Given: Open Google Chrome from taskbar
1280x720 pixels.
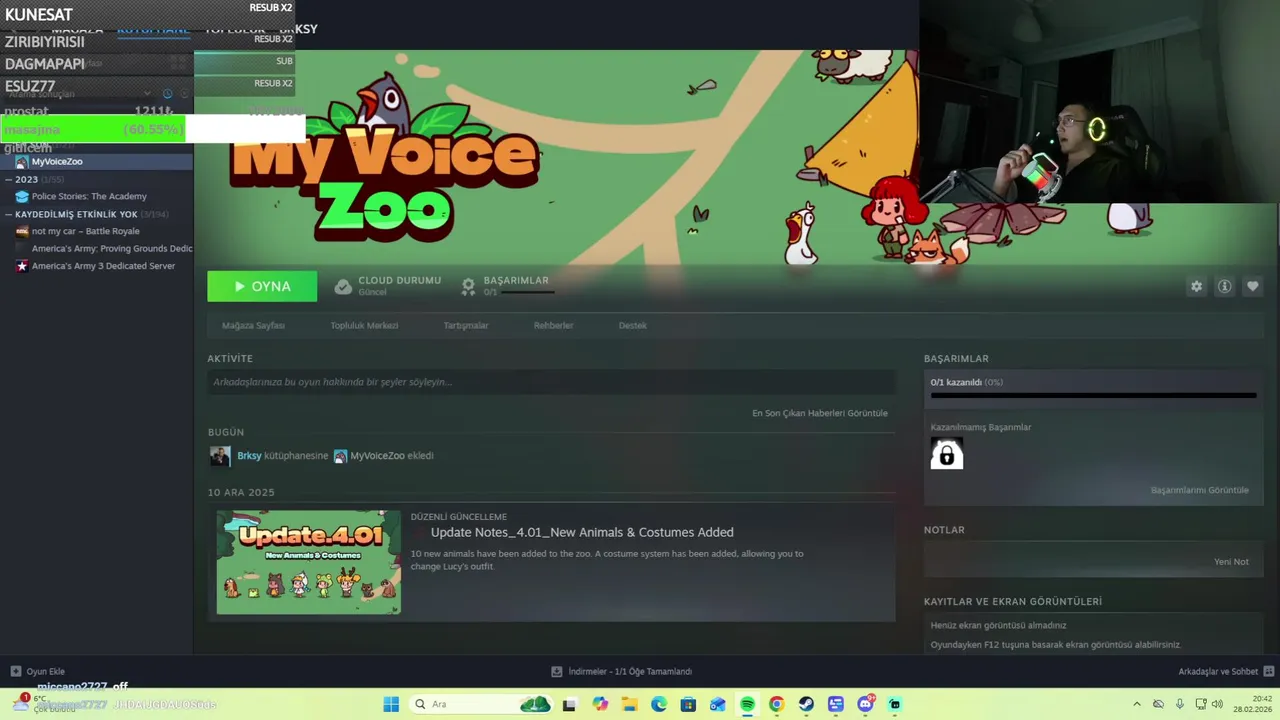Looking at the screenshot, I should [777, 704].
